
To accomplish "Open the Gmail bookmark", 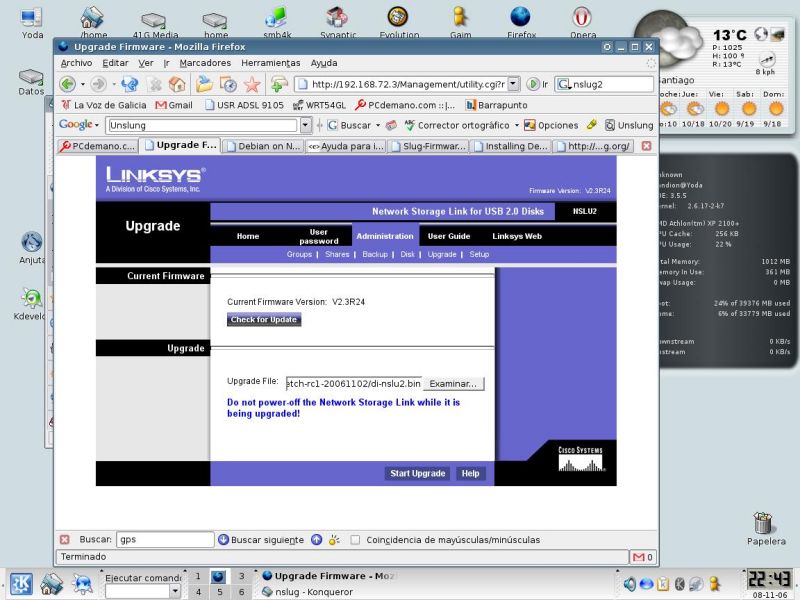I will 174,105.
